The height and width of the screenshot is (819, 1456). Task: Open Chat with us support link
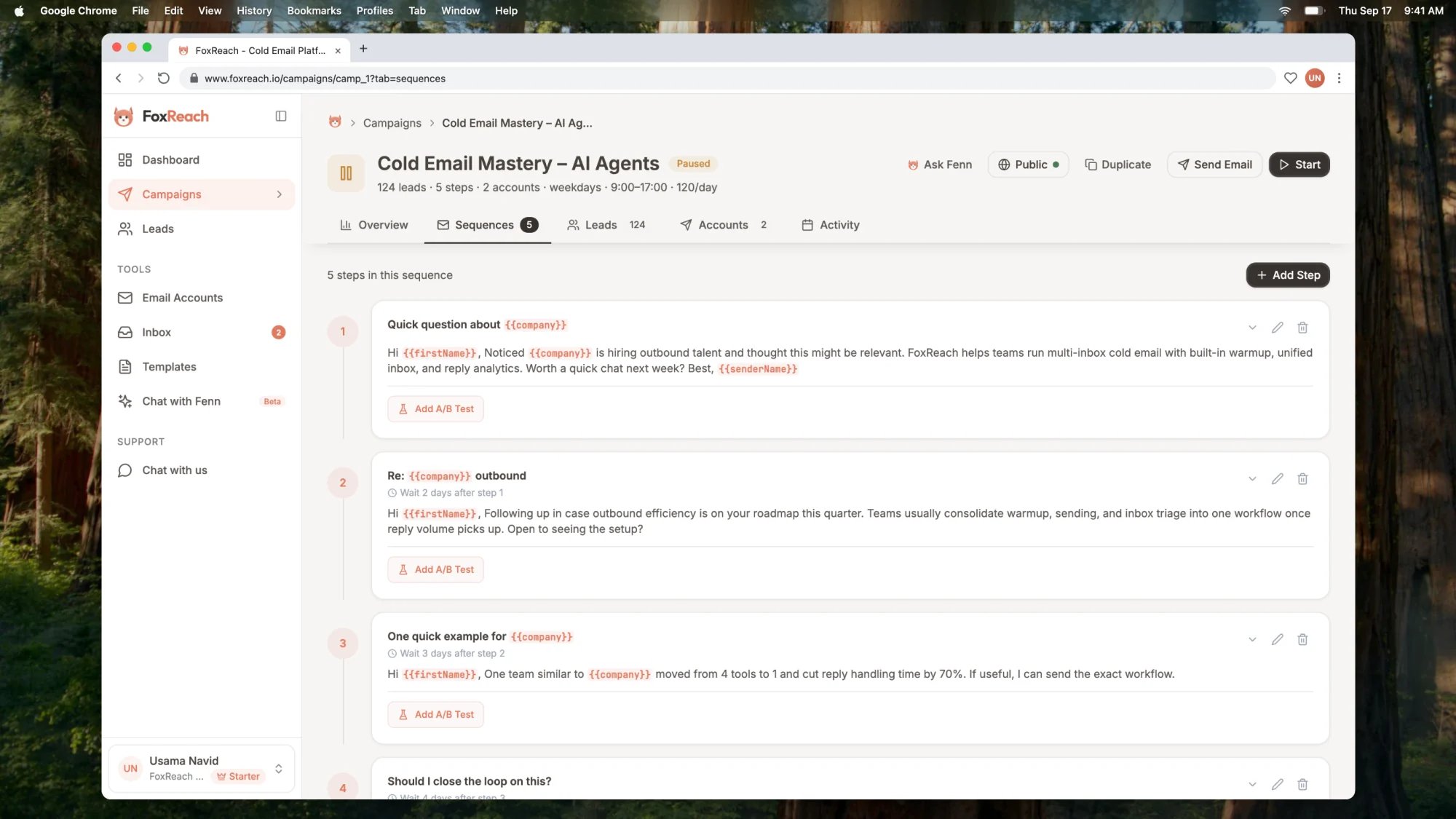[202, 470]
